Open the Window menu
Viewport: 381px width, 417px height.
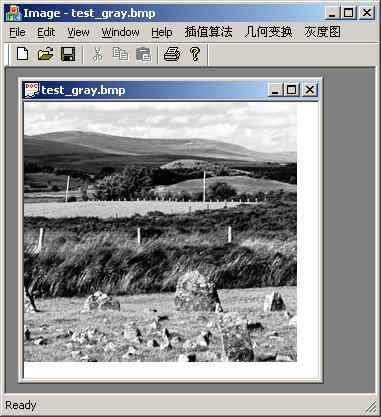pos(120,32)
